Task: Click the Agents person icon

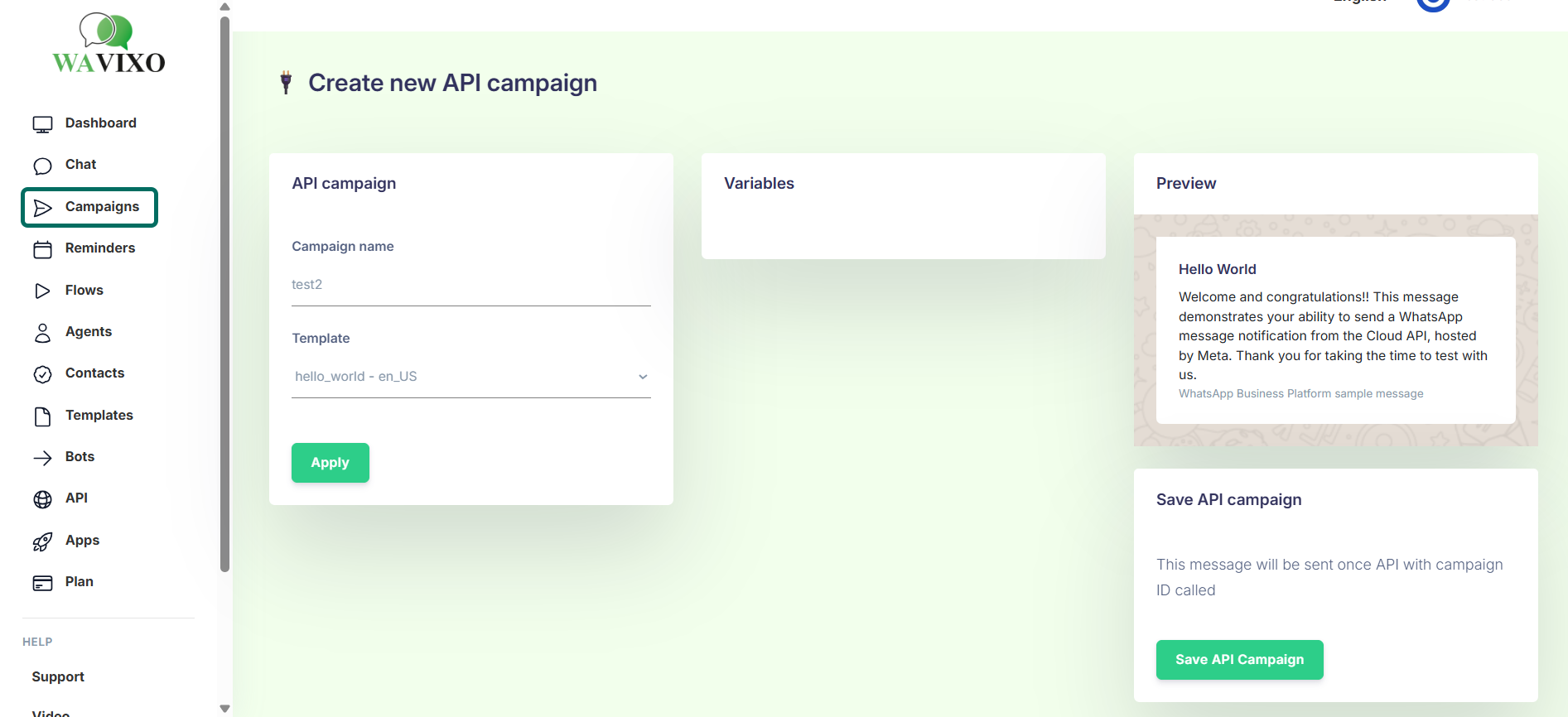Action: [x=42, y=333]
